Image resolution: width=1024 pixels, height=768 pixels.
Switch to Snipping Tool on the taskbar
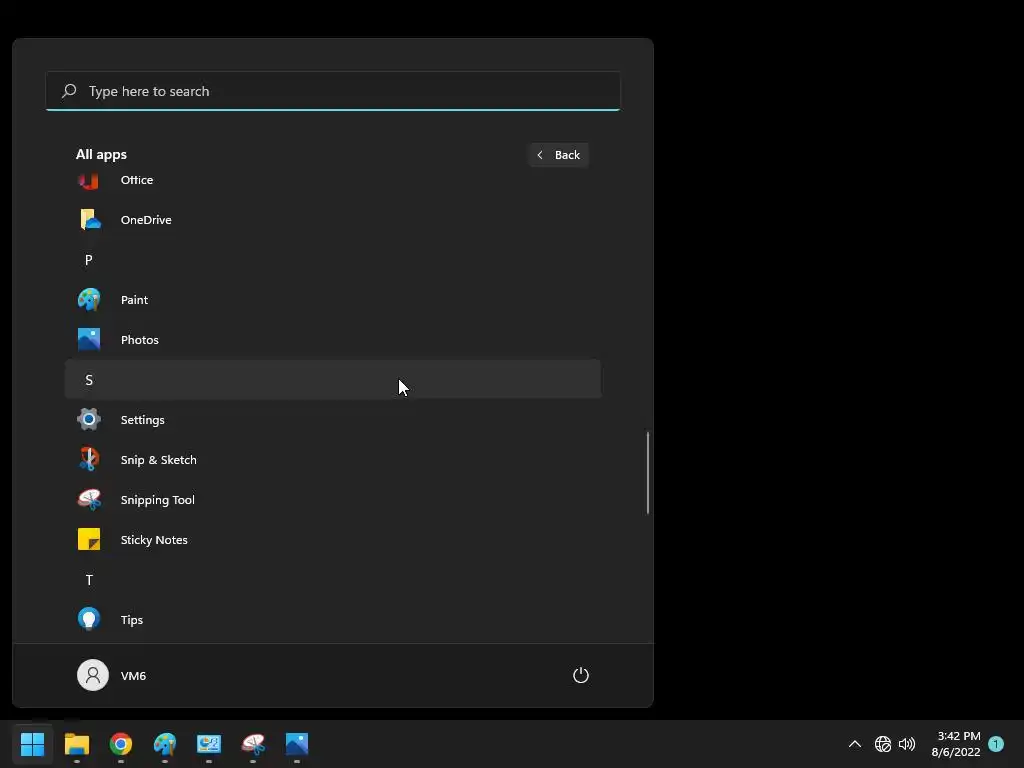coord(253,744)
